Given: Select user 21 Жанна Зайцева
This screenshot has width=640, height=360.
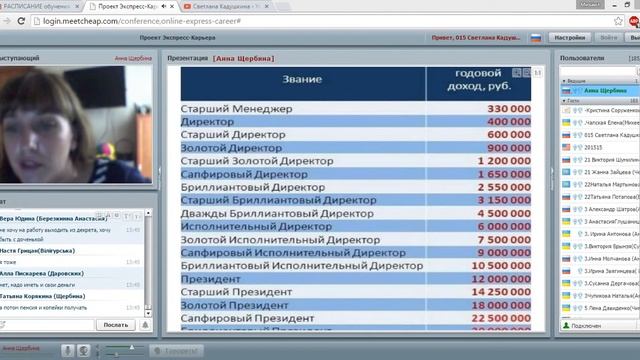Looking at the screenshot, I should pyautogui.click(x=600, y=172).
